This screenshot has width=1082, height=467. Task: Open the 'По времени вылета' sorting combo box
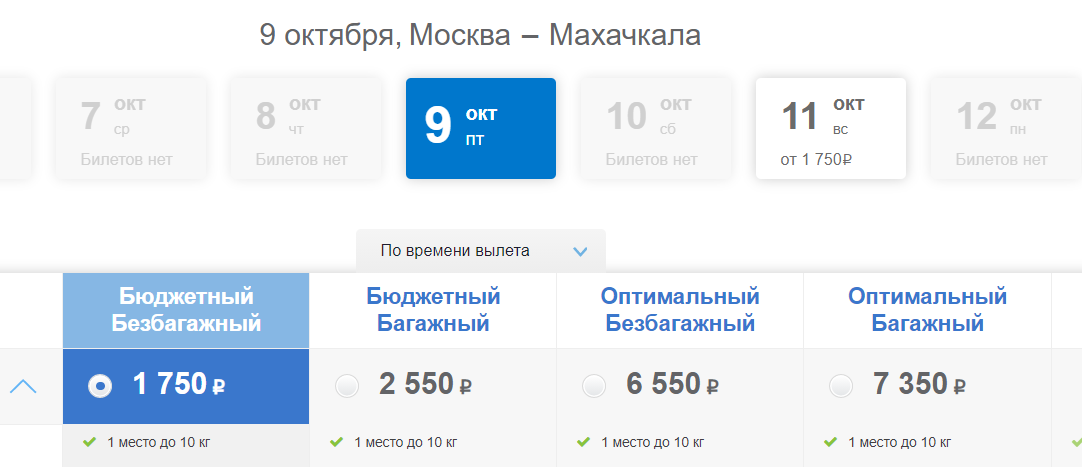point(481,251)
